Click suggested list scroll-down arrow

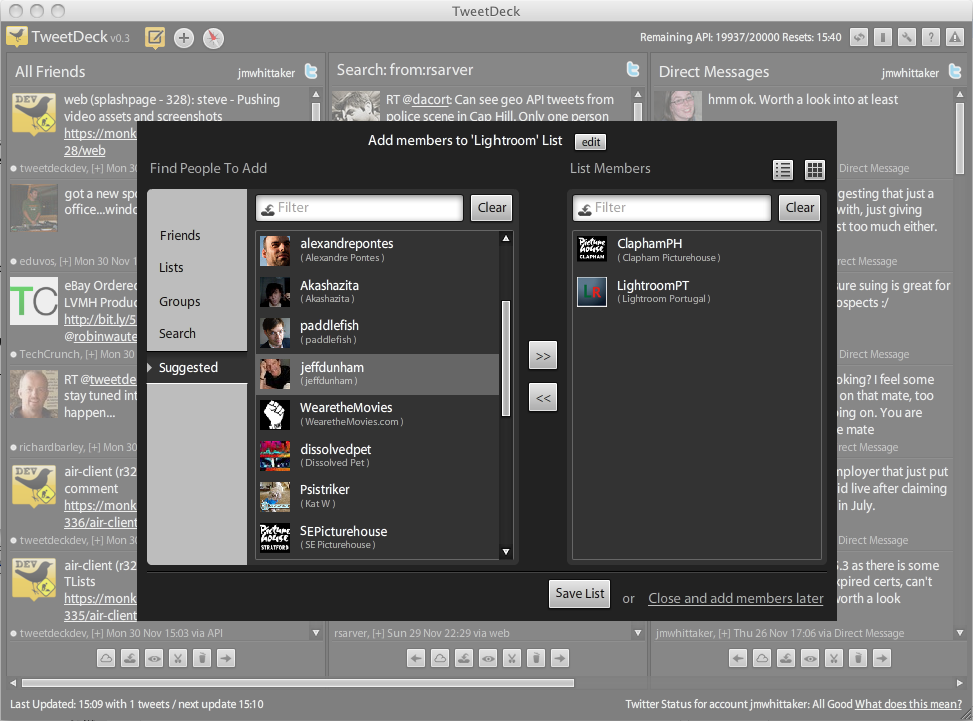click(506, 552)
